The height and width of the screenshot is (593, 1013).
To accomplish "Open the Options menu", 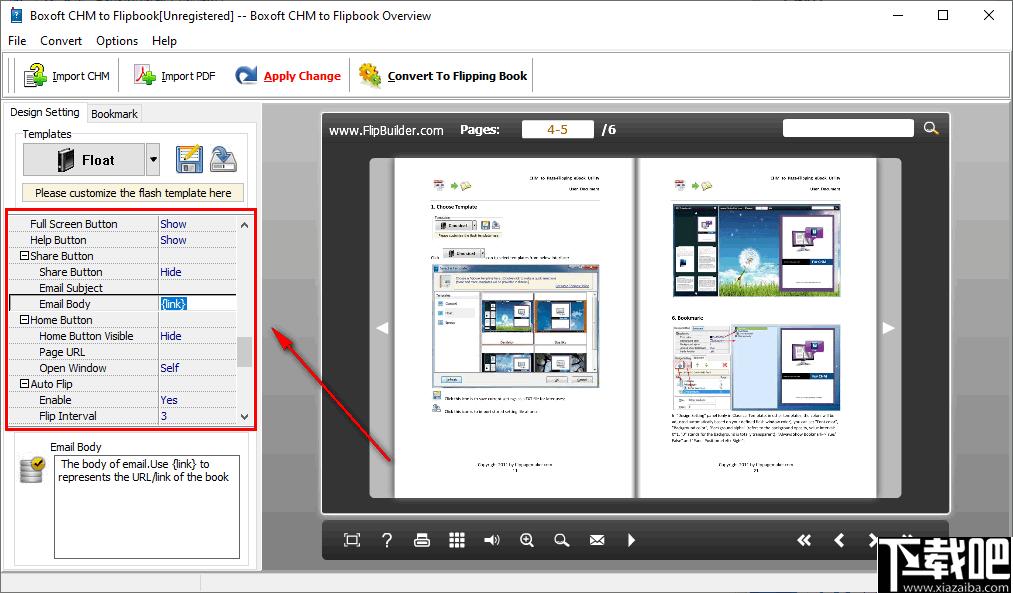I will (117, 41).
